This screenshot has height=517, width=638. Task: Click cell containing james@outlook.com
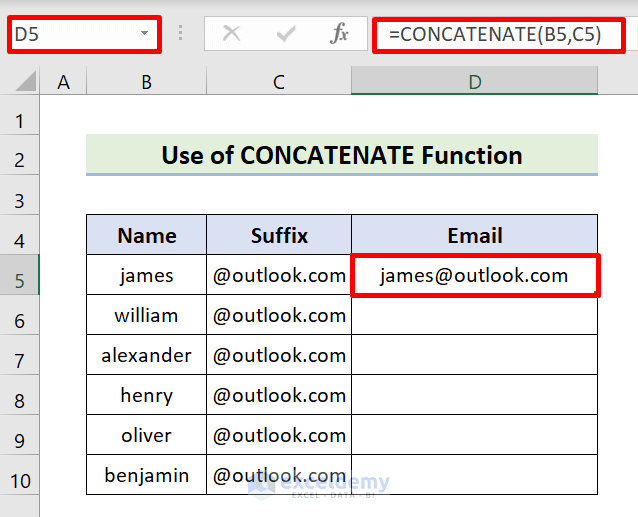click(x=474, y=275)
